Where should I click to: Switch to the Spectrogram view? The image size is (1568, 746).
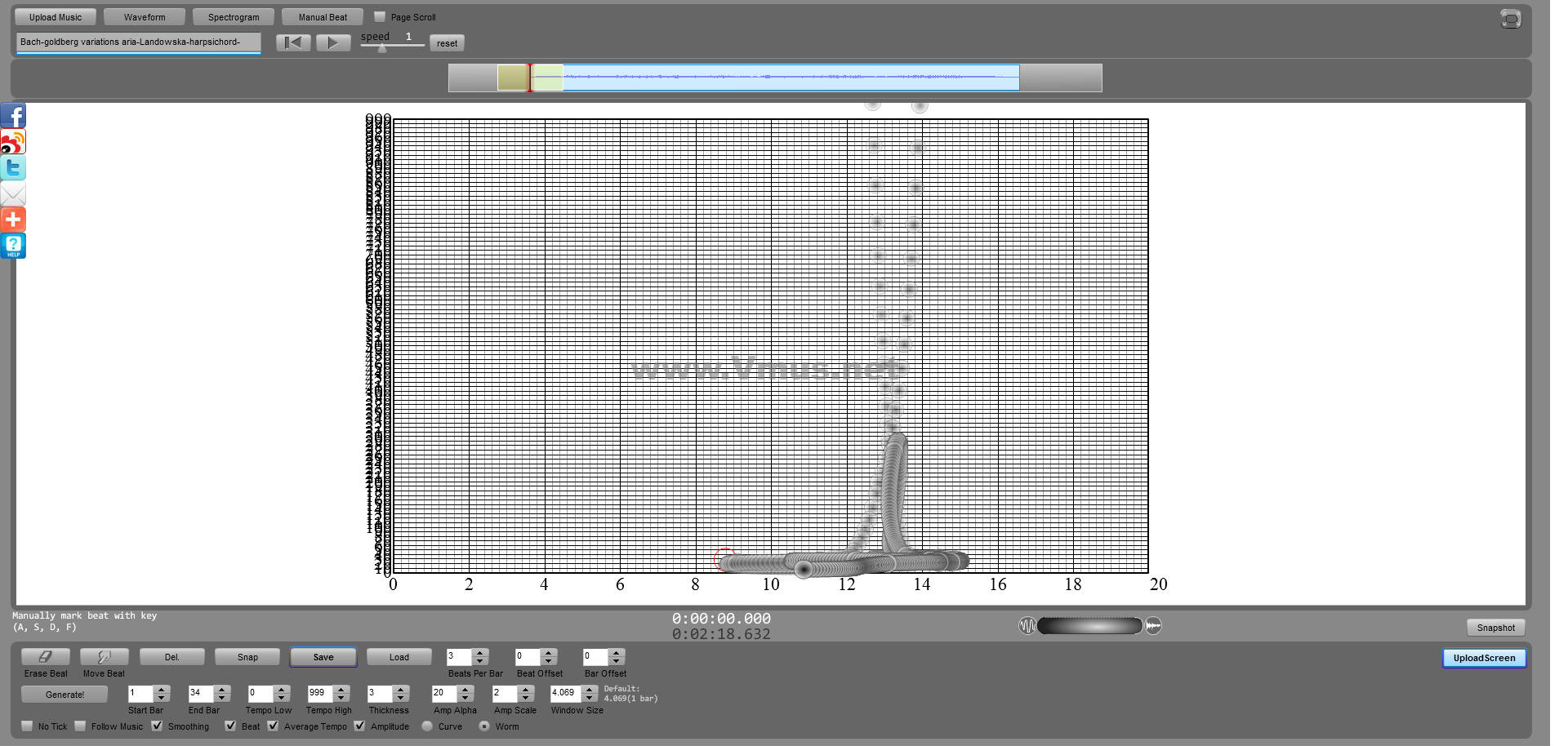coord(234,17)
